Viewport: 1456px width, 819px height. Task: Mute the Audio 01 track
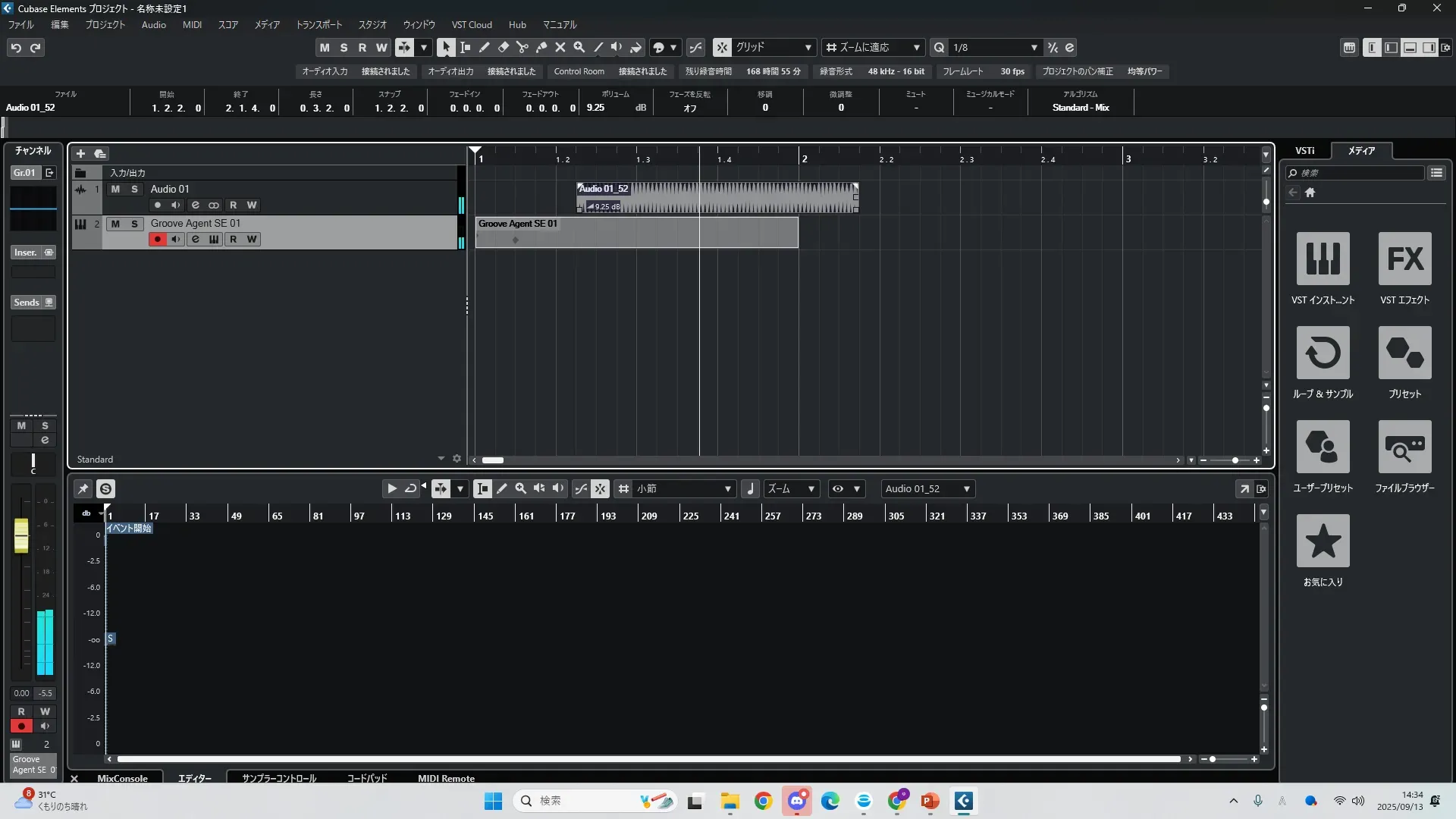pyautogui.click(x=115, y=190)
